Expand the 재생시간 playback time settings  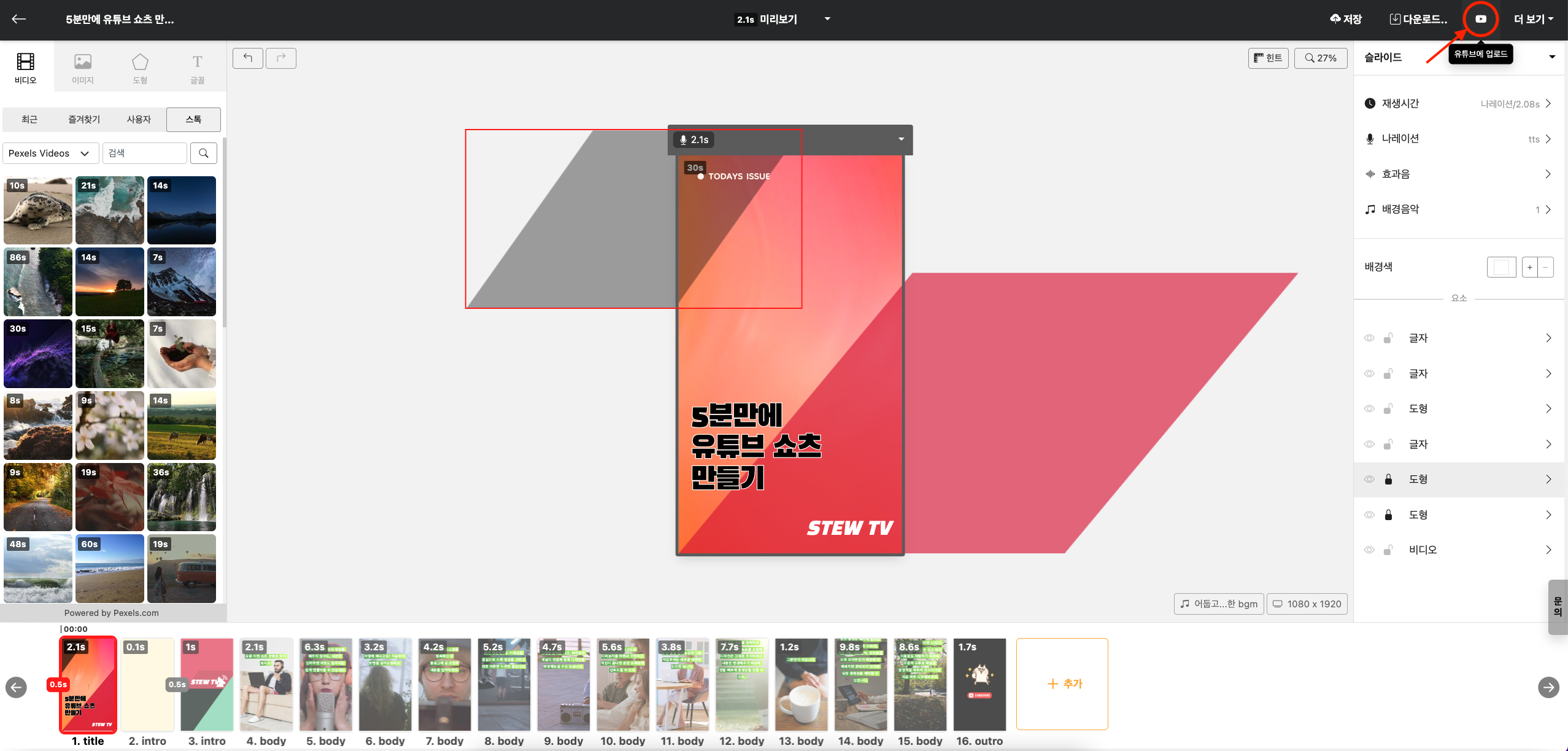click(1459, 104)
